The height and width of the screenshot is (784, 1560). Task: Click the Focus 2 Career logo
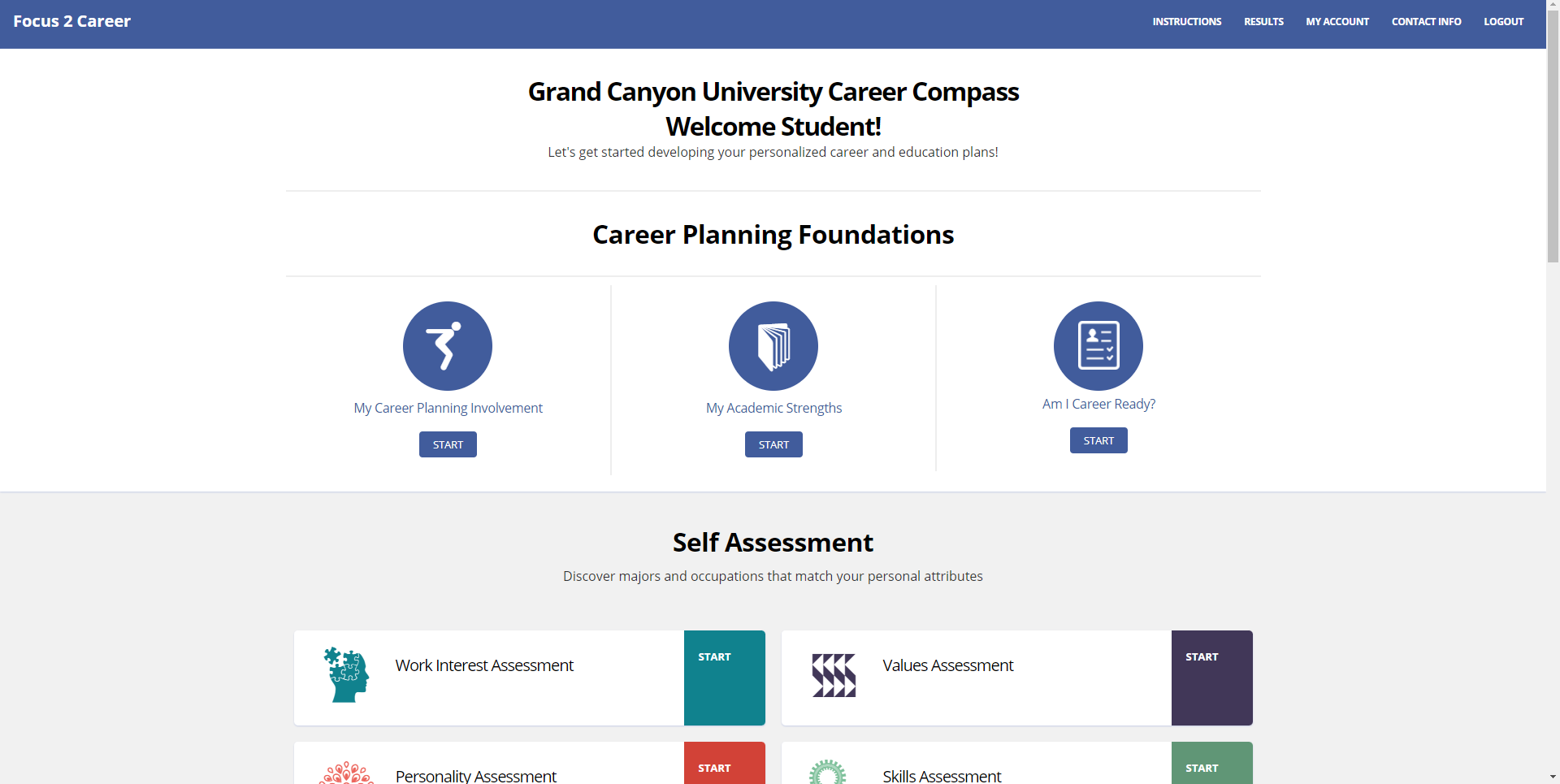pyautogui.click(x=72, y=22)
